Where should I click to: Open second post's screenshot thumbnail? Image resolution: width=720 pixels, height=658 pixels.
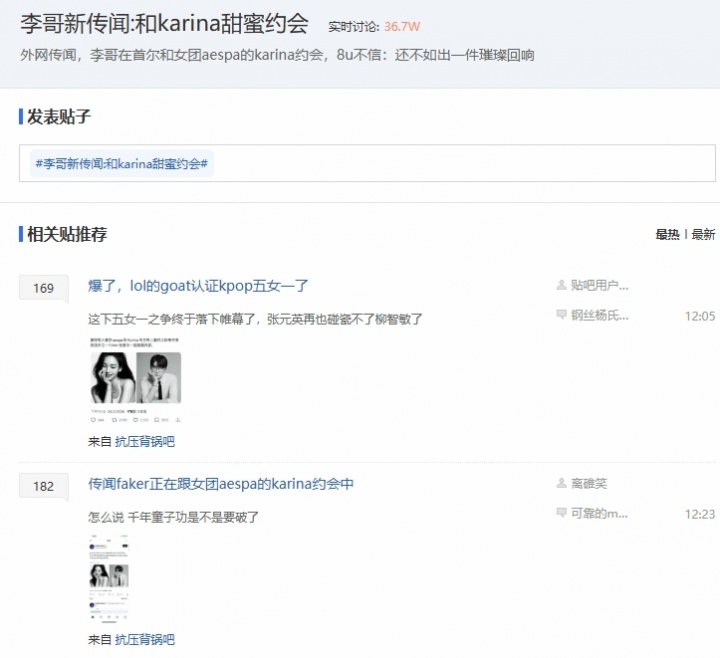point(109,578)
